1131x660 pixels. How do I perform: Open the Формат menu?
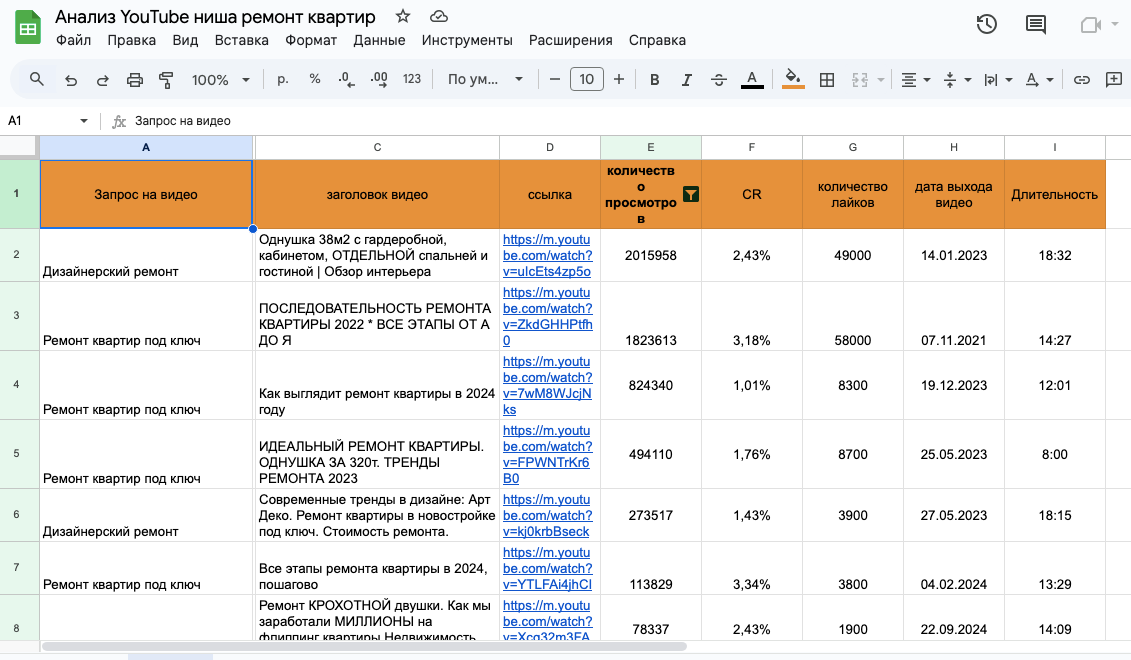point(311,40)
